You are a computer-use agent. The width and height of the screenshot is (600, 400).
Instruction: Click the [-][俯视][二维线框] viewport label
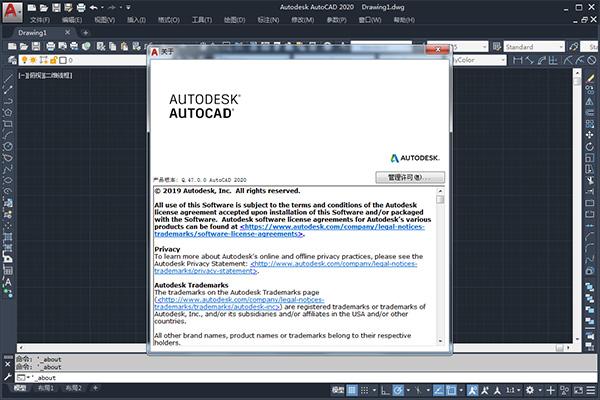pyautogui.click(x=45, y=75)
